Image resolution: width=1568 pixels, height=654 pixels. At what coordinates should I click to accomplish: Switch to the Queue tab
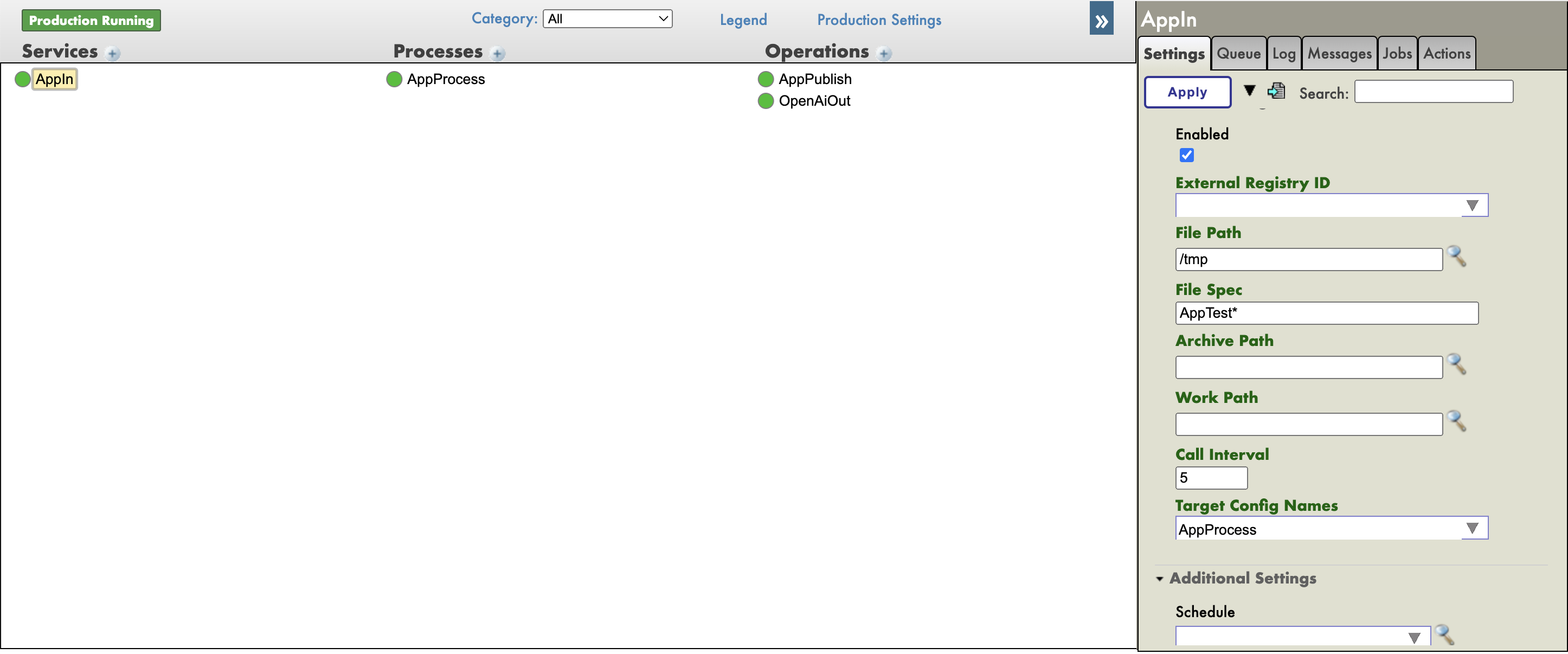tap(1238, 54)
